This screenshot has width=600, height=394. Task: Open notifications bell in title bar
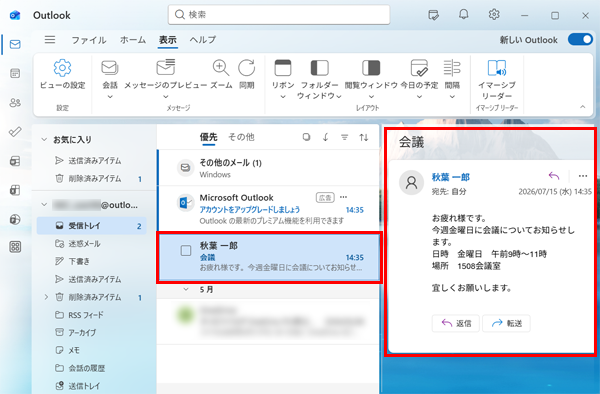click(463, 15)
